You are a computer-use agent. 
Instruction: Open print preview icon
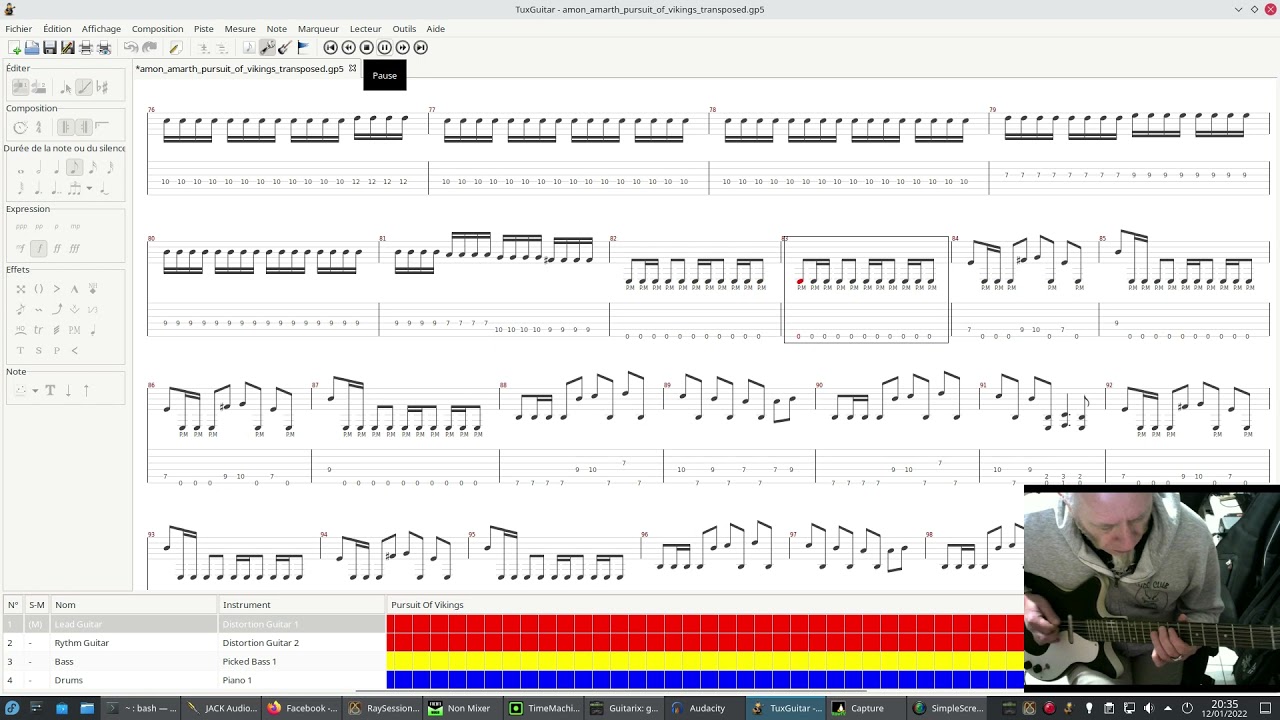click(104, 47)
